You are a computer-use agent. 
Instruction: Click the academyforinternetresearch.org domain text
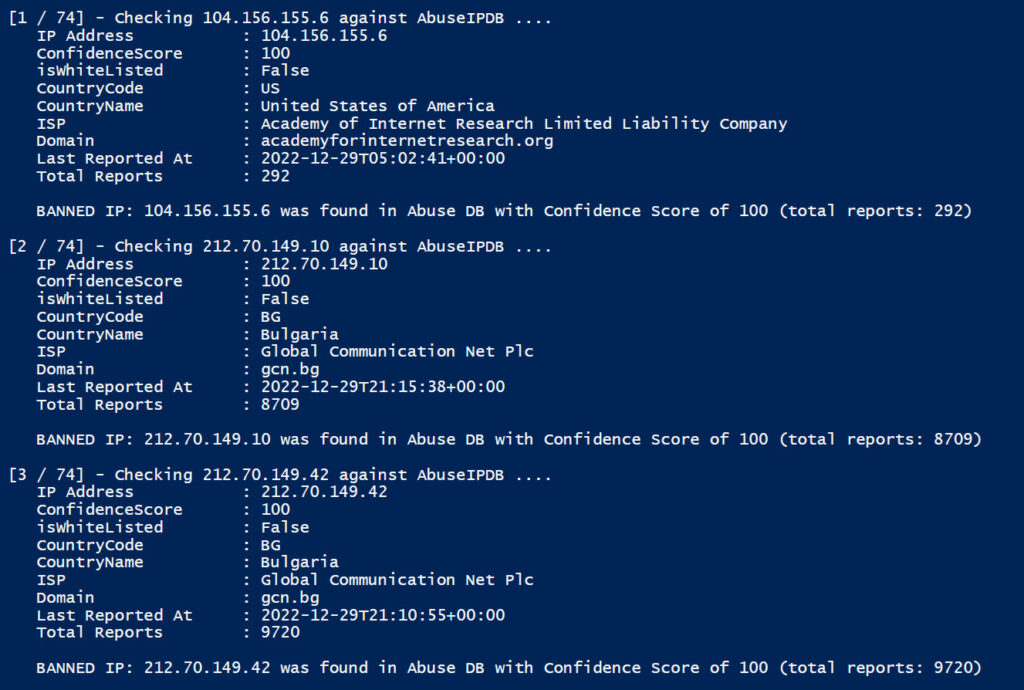click(407, 141)
